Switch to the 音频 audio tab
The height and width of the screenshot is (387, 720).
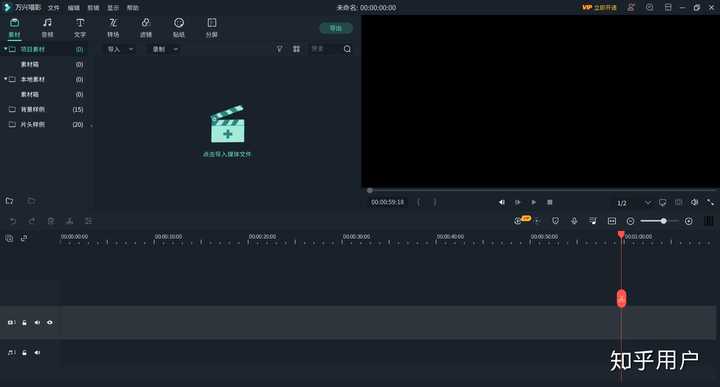(47, 28)
